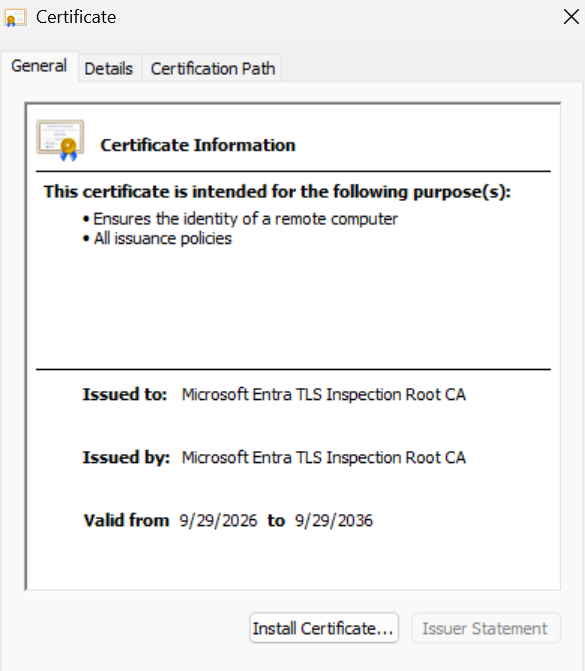Click 'Ensures the identity of a remote computer'
This screenshot has height=671, width=585.
coord(246,219)
